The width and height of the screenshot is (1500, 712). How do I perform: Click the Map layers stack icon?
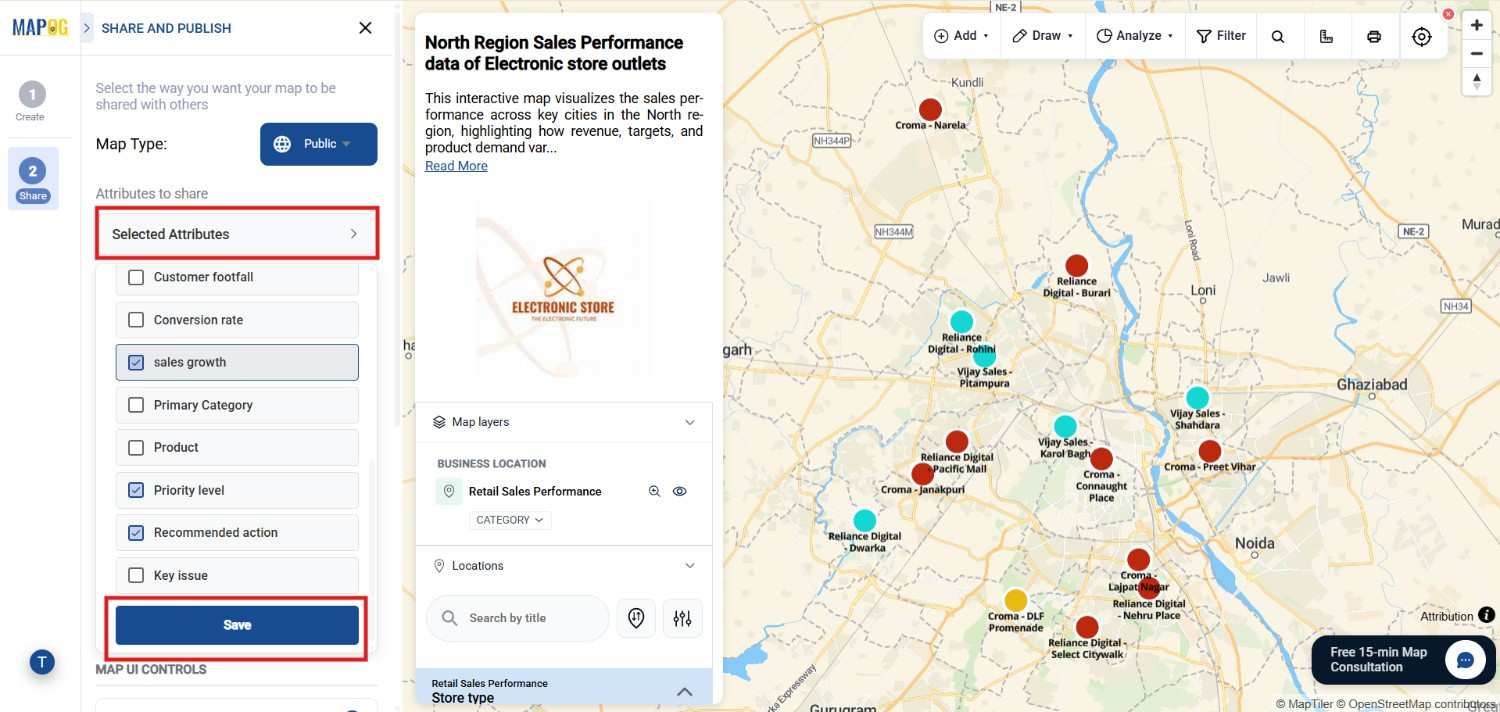click(x=439, y=422)
